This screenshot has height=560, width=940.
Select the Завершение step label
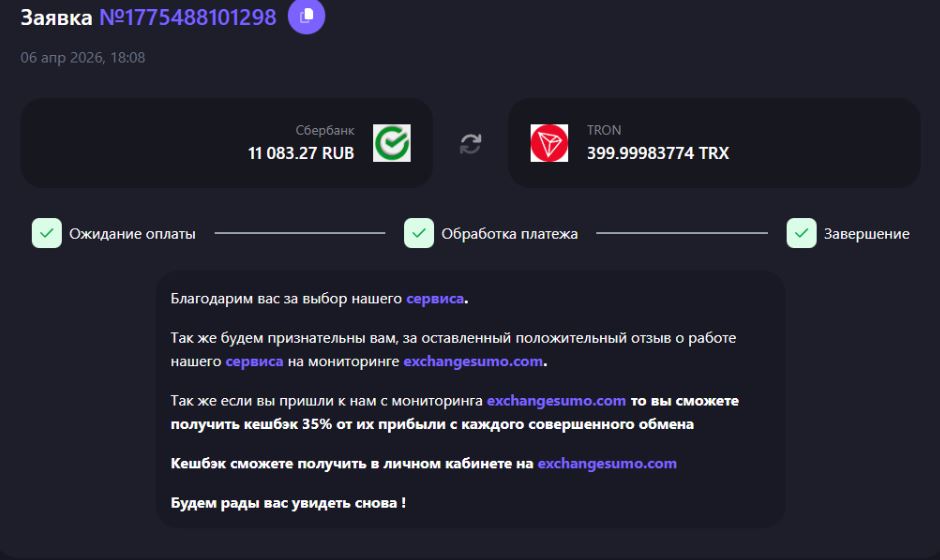[866, 234]
